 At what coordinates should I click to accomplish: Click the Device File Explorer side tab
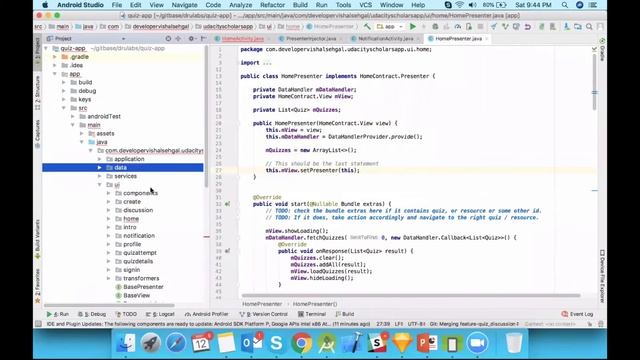(x=602, y=276)
